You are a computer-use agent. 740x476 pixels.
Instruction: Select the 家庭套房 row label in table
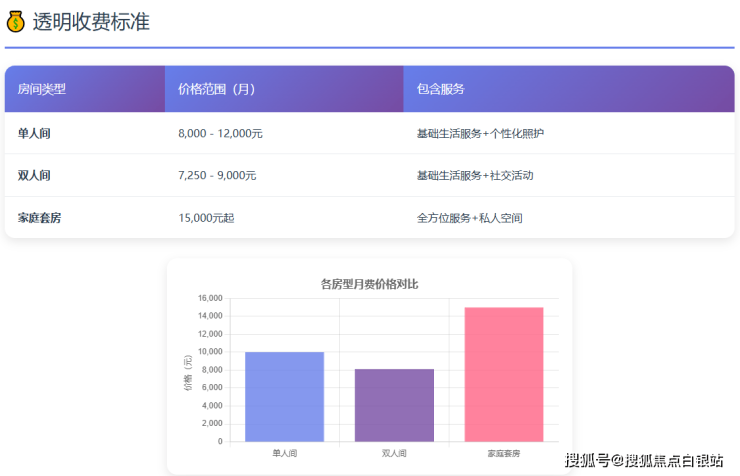(39, 217)
